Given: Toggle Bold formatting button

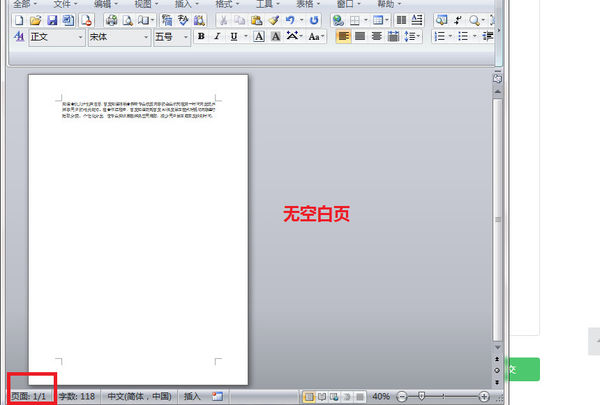Looking at the screenshot, I should tap(201, 36).
